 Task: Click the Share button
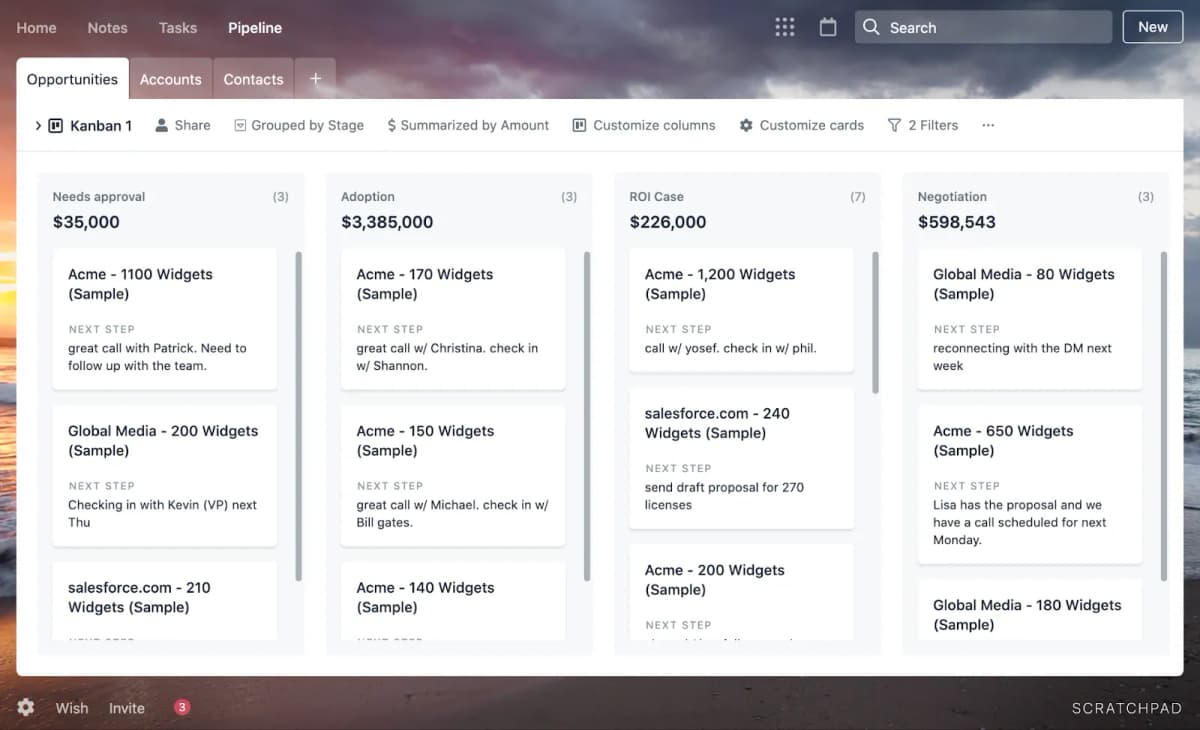pyautogui.click(x=183, y=125)
